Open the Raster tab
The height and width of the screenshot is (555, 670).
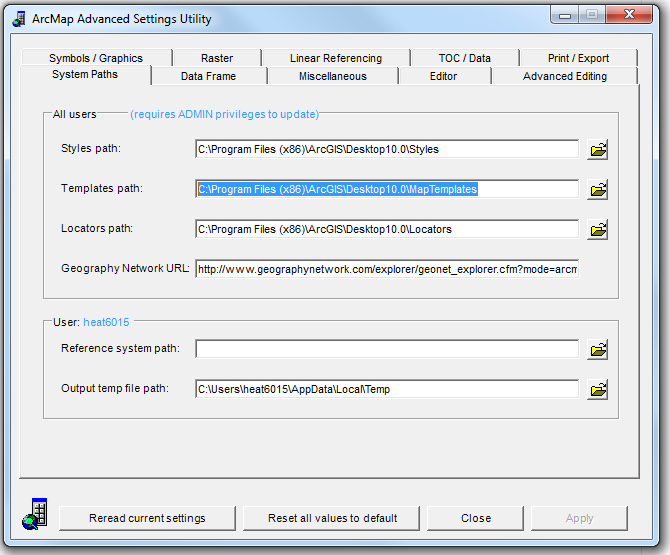tap(217, 58)
